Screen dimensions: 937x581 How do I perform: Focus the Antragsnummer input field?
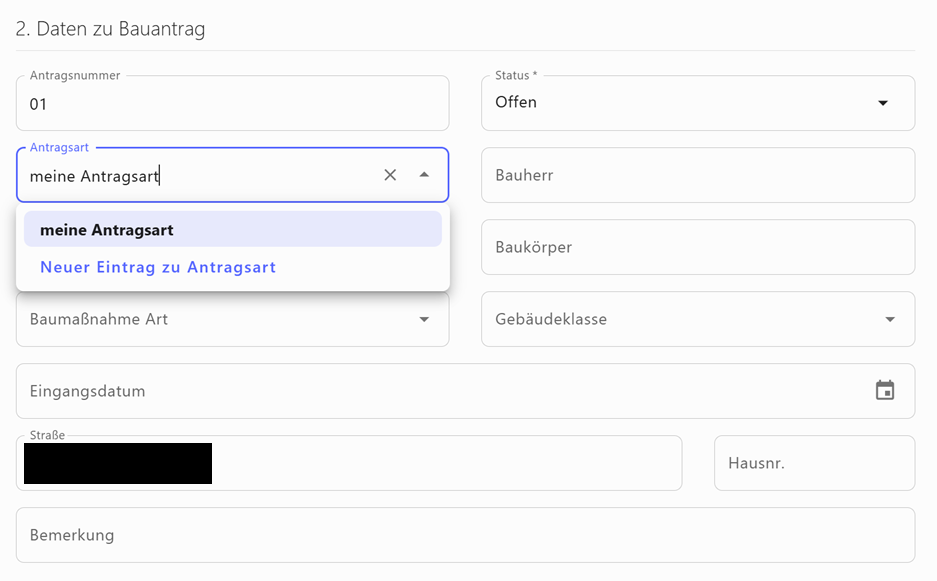point(230,103)
